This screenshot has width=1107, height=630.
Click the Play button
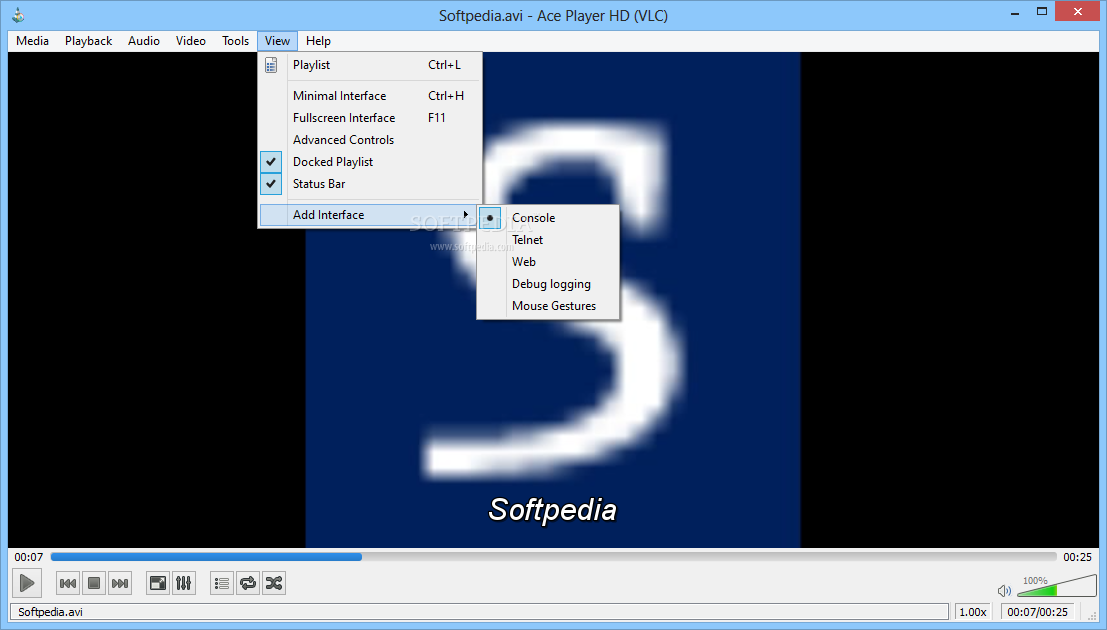(27, 583)
